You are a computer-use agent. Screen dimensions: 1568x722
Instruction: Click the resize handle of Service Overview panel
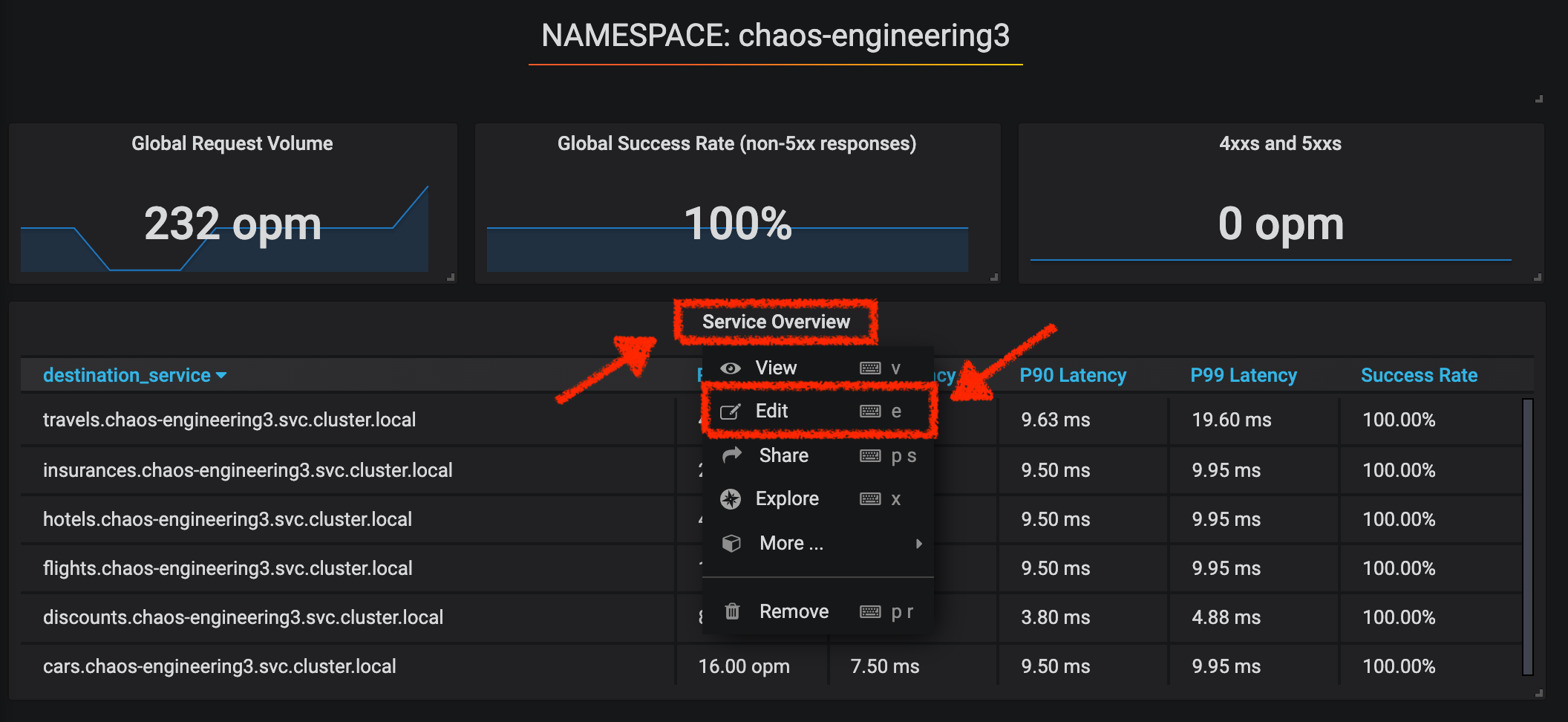pos(1540,693)
